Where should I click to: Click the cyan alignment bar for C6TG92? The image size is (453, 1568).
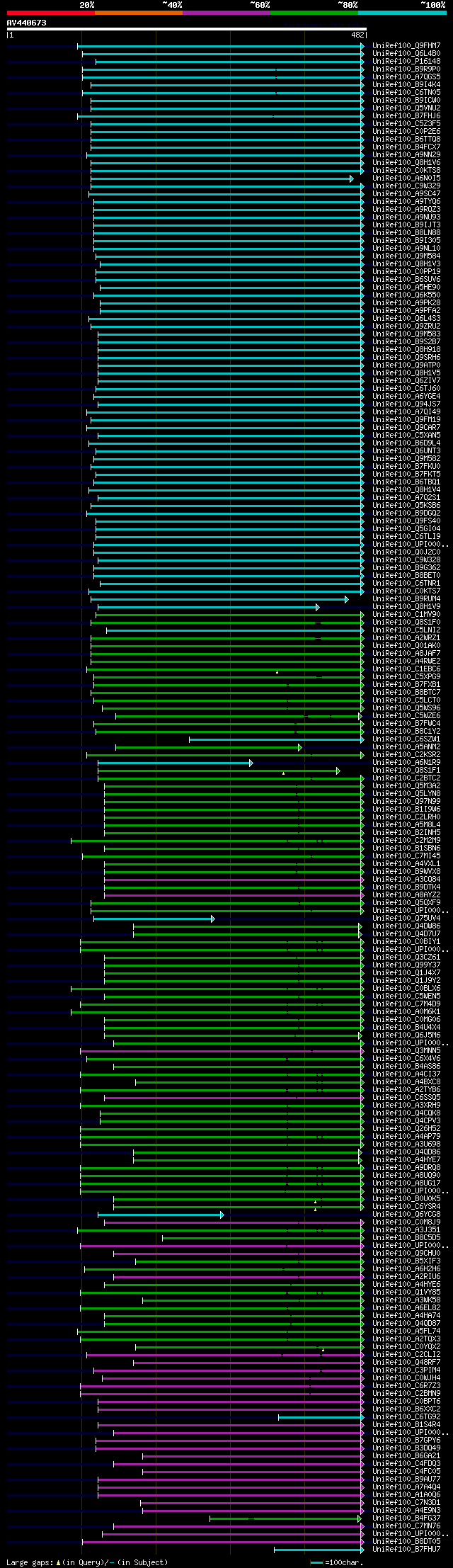[321, 1417]
